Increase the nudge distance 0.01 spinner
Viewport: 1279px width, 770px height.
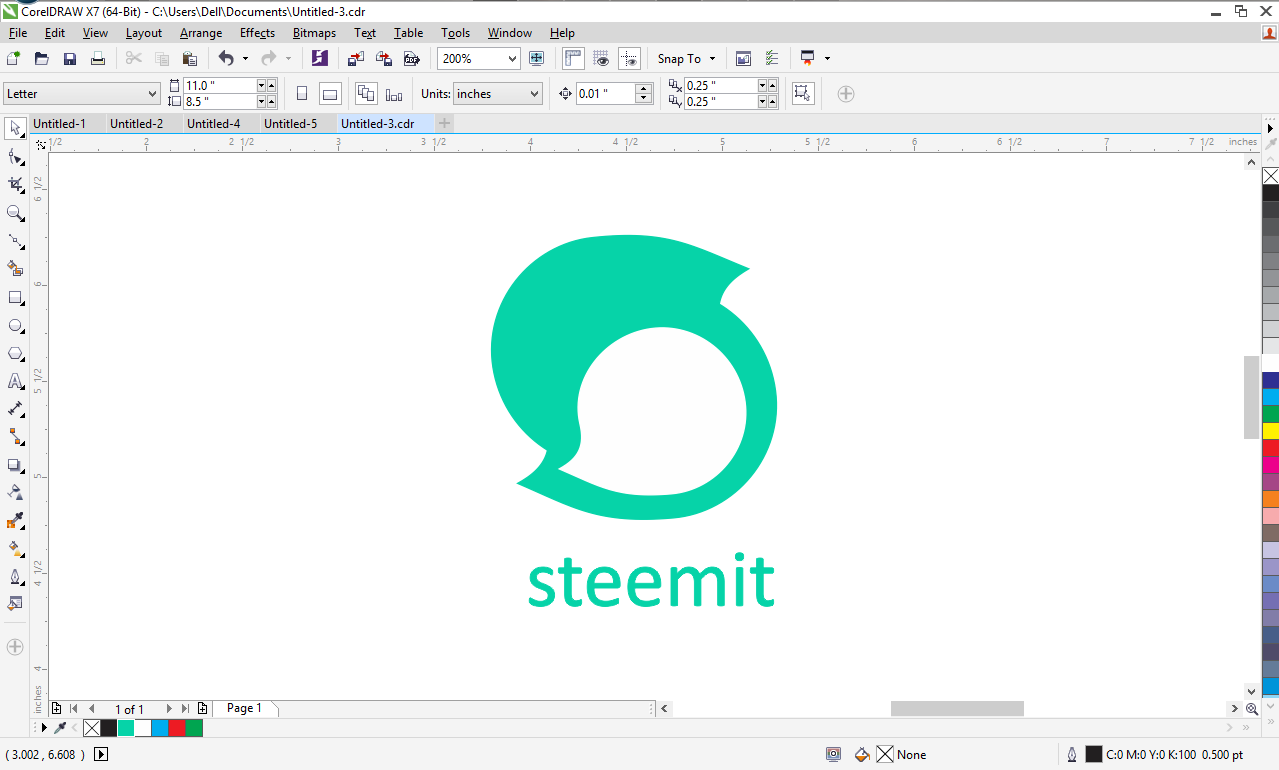click(x=644, y=88)
